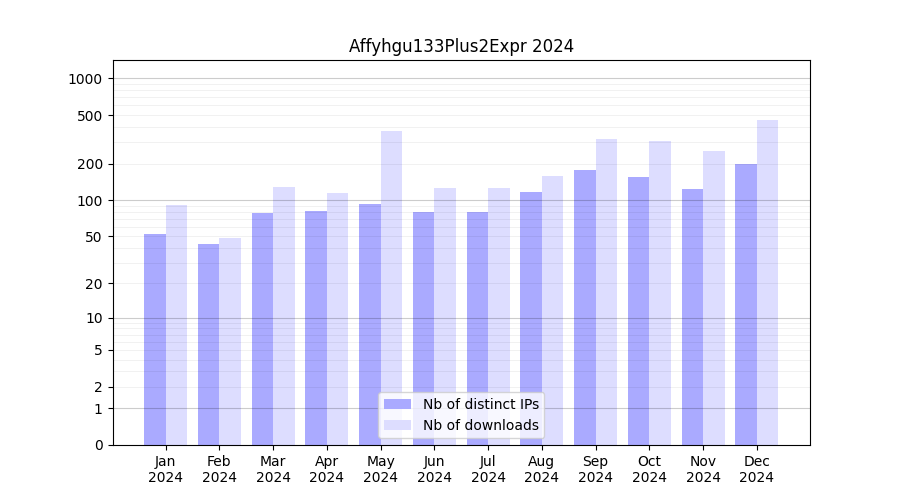Select the 'Nb of downloads' legend label
The width and height of the screenshot is (900, 500).
pos(480,425)
